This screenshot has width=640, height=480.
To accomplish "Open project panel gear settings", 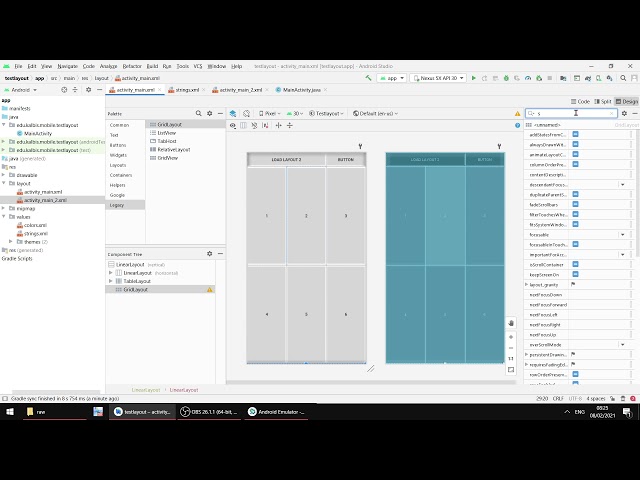I will click(89, 90).
